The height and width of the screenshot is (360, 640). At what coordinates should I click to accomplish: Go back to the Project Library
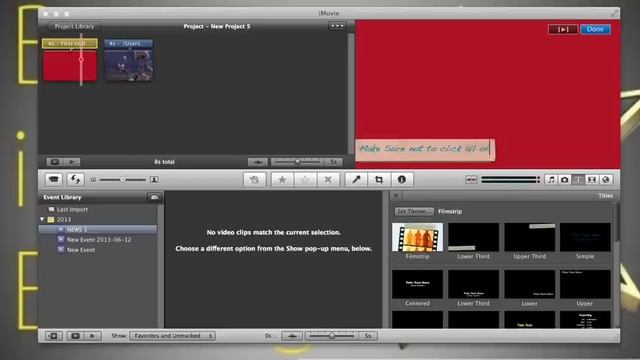click(74, 26)
